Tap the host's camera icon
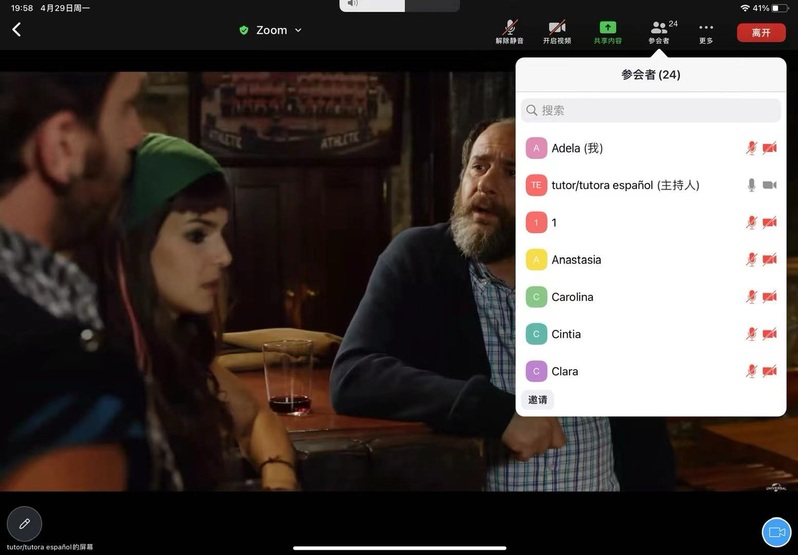This screenshot has height=555, width=798. pos(770,185)
